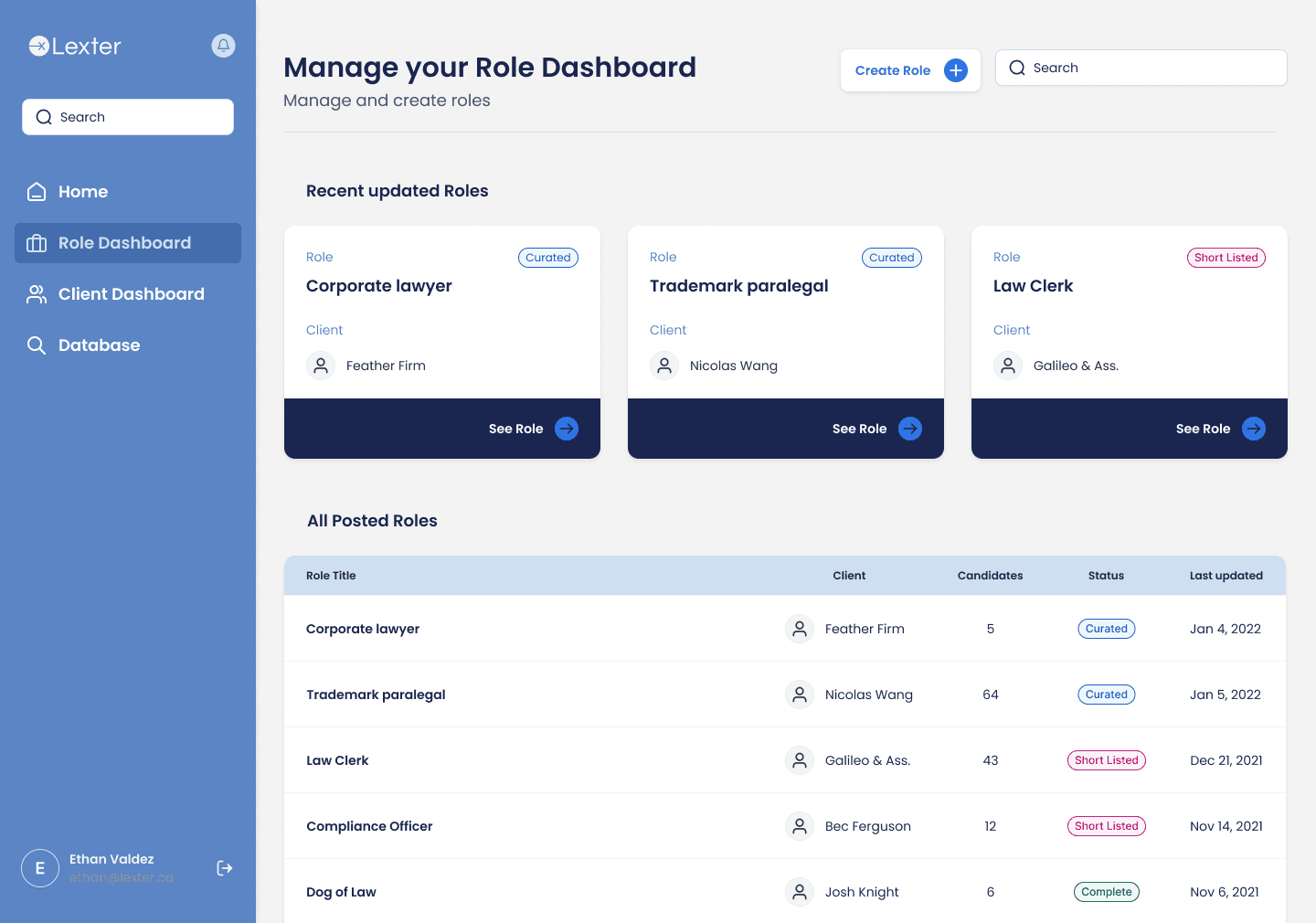The image size is (1316, 923).
Task: Click Curated status in Trademark paralegal row
Action: click(1107, 695)
